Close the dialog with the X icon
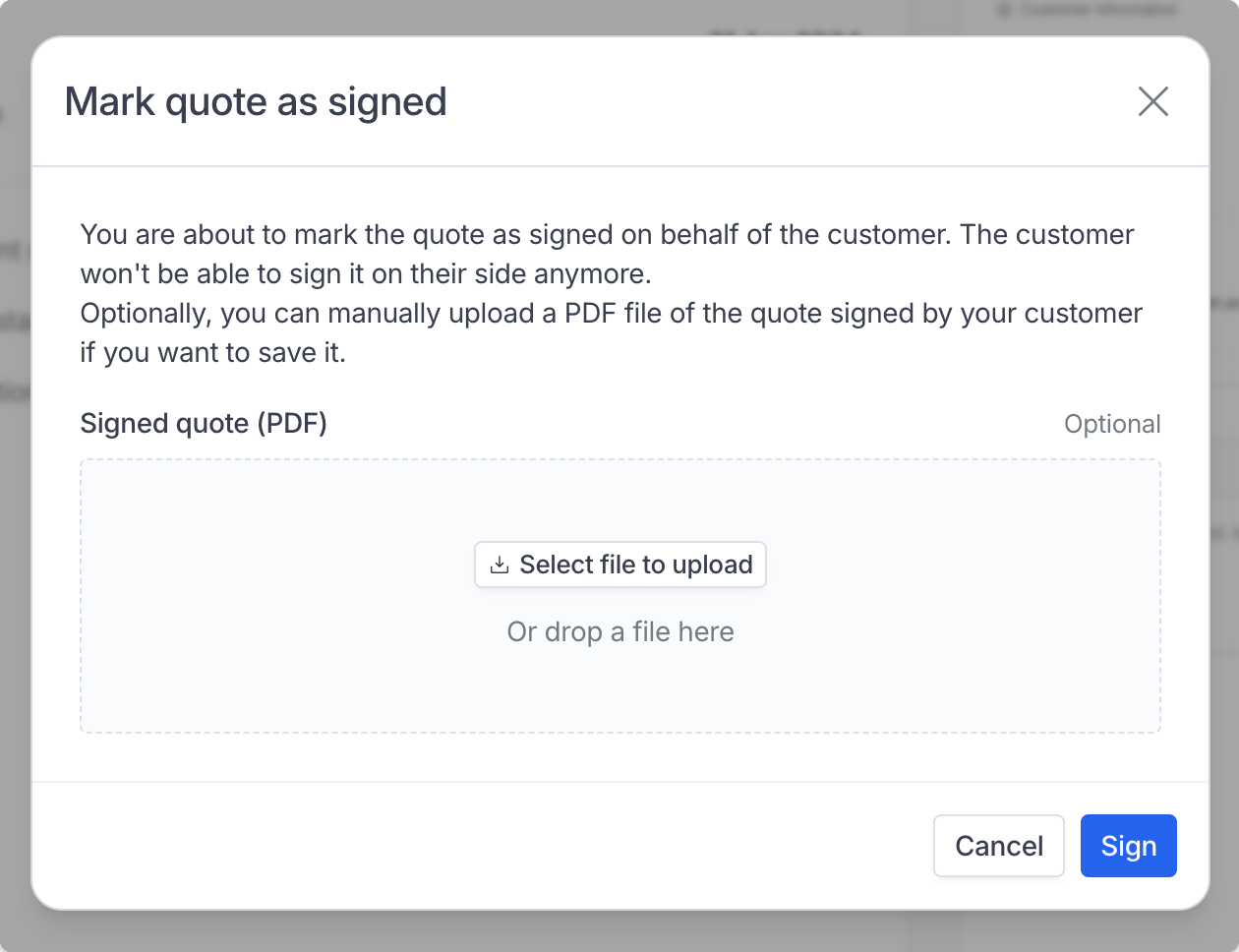Image resolution: width=1239 pixels, height=952 pixels. pos(1152,101)
